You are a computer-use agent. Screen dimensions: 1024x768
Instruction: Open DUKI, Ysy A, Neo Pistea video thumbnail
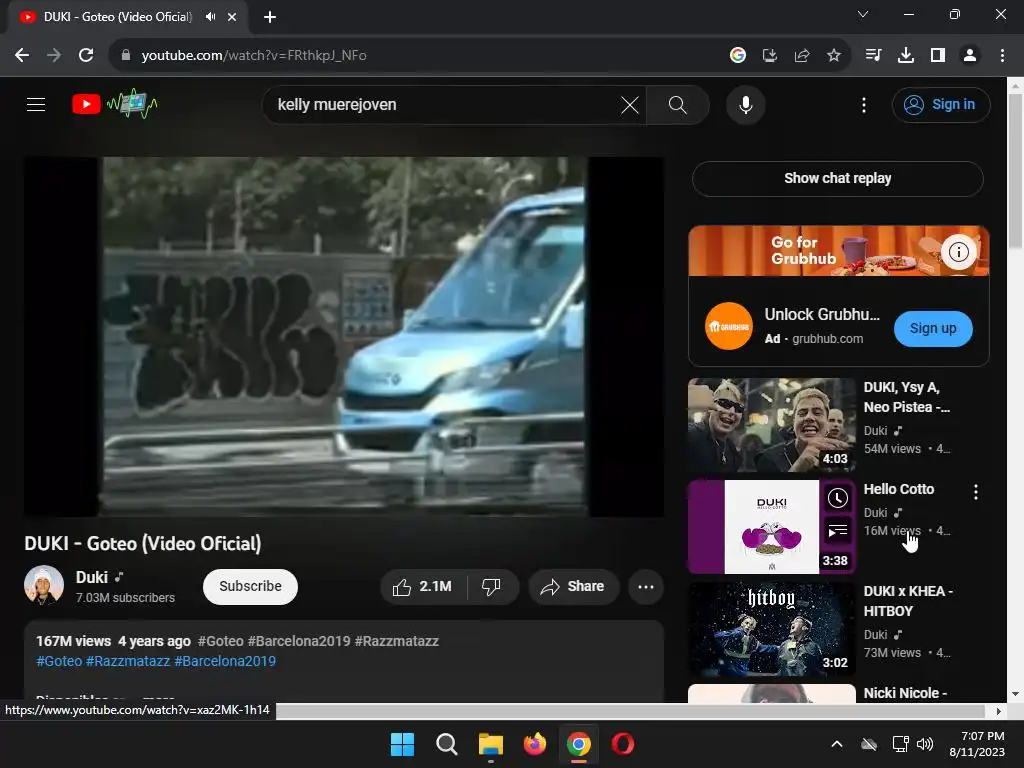pos(771,424)
